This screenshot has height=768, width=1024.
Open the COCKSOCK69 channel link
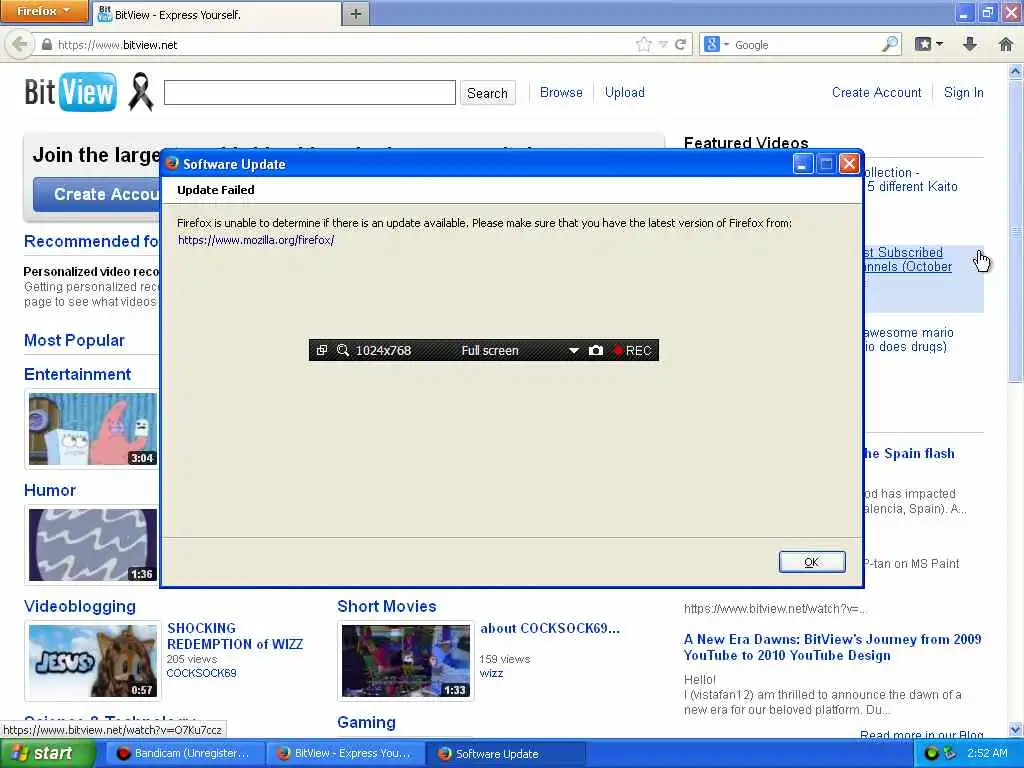tap(201, 673)
